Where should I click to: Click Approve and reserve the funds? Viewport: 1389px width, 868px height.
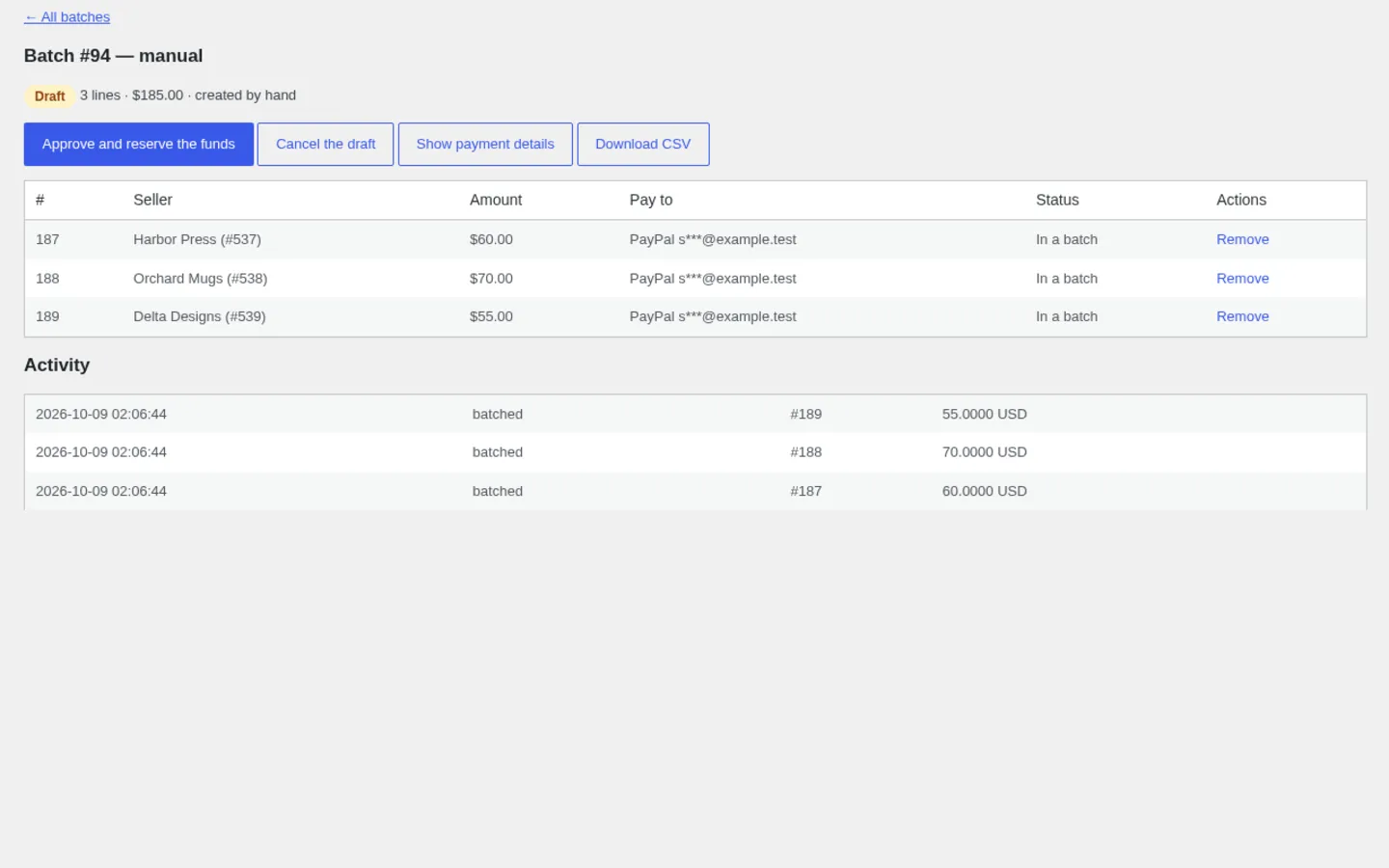pyautogui.click(x=139, y=144)
